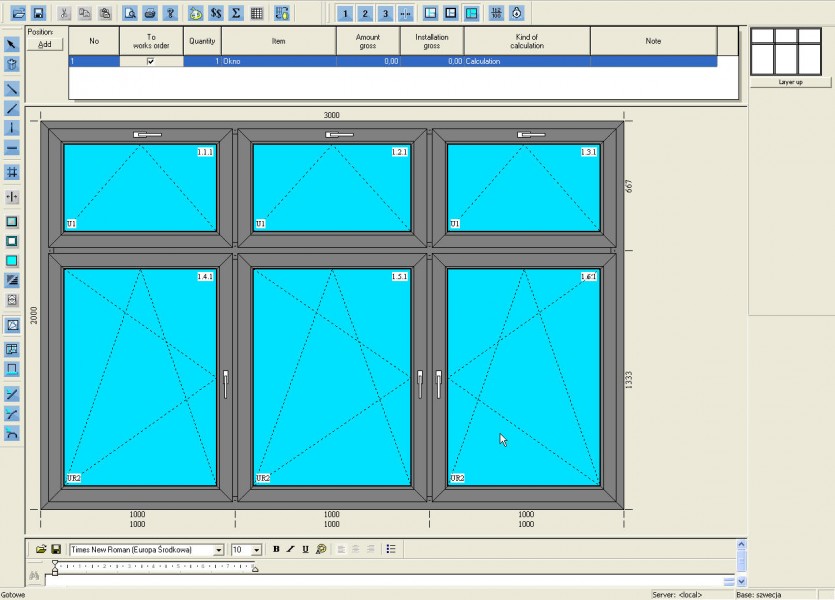Select the cyan glass fill tool
Viewport: 835px width, 600px height.
pyautogui.click(x=12, y=260)
